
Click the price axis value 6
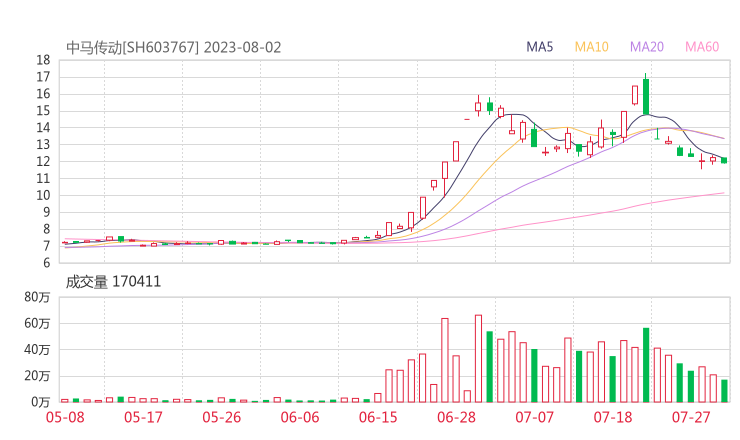point(47,263)
